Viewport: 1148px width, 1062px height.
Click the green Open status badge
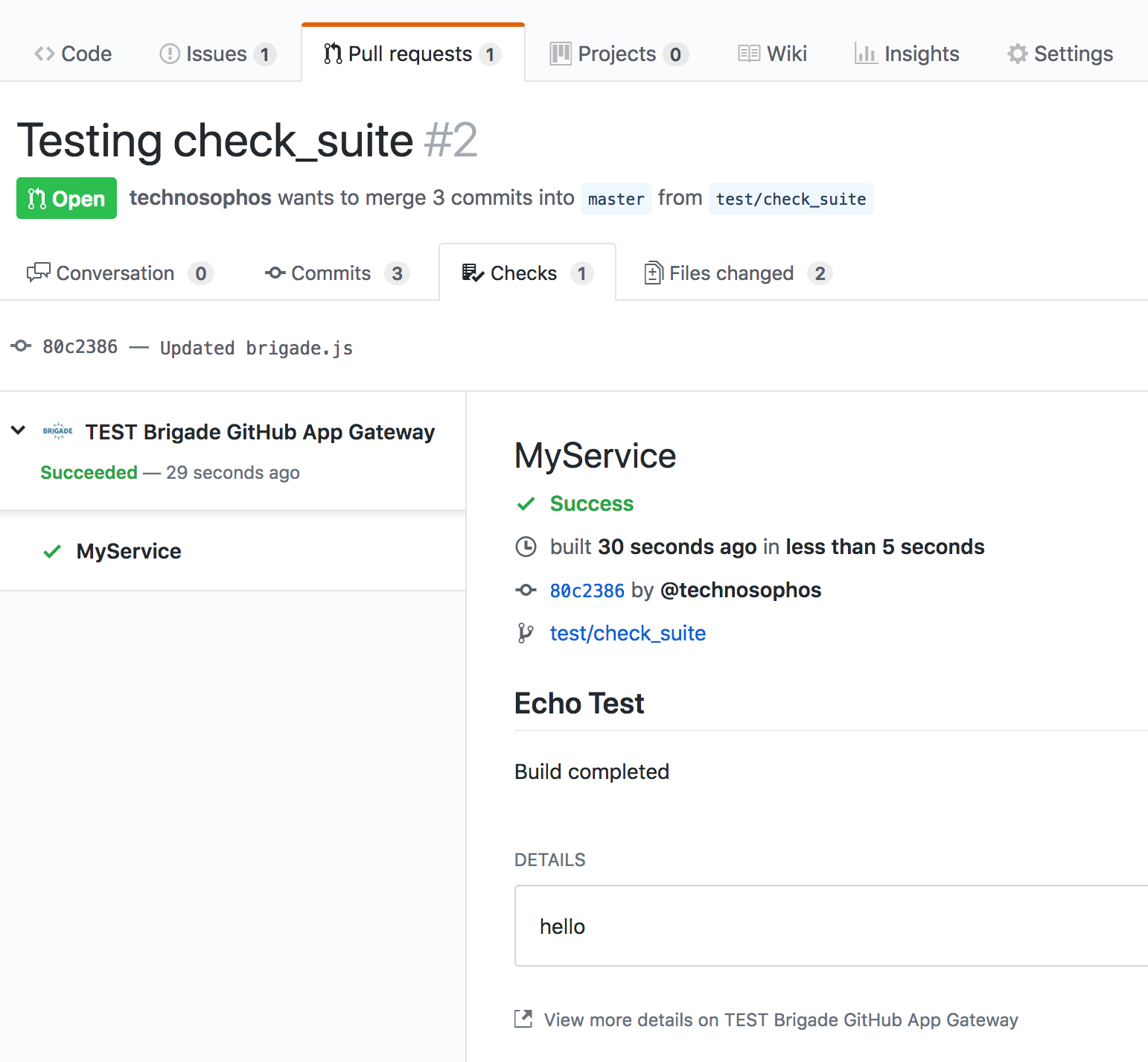pos(66,198)
